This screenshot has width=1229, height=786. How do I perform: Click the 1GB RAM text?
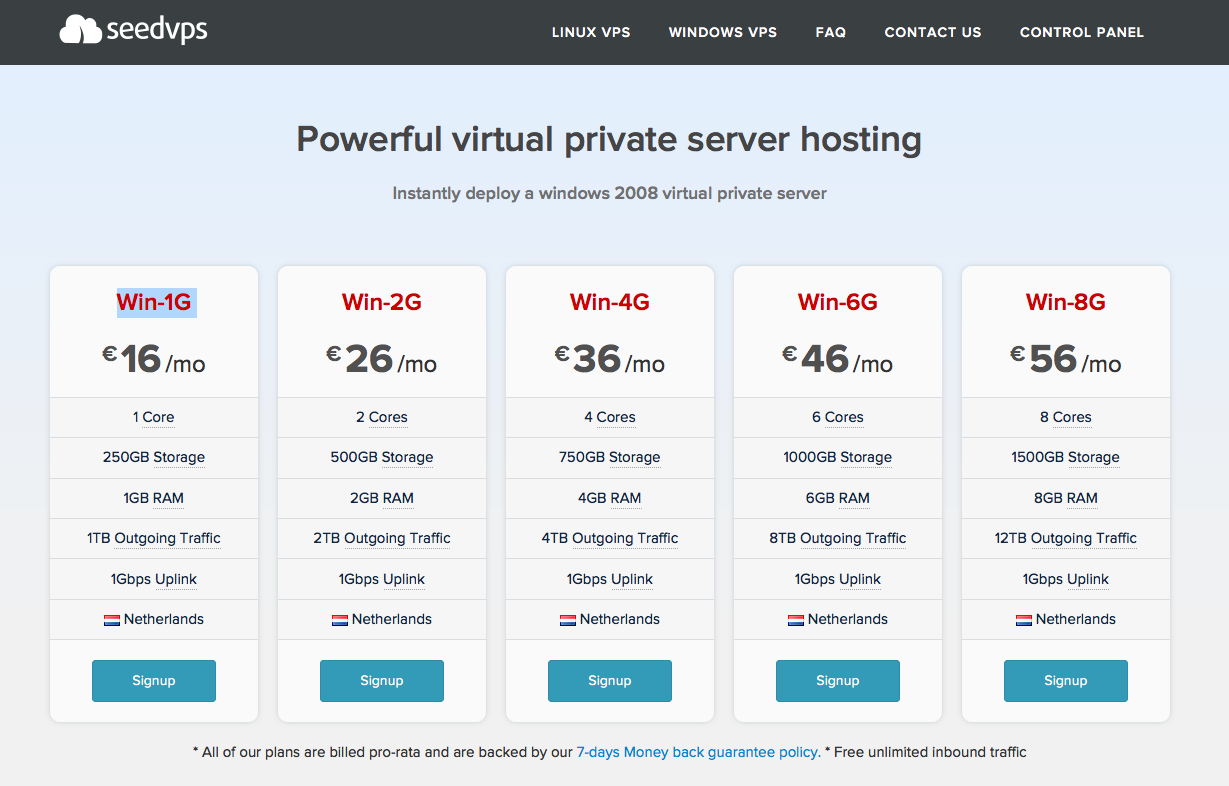tap(154, 498)
